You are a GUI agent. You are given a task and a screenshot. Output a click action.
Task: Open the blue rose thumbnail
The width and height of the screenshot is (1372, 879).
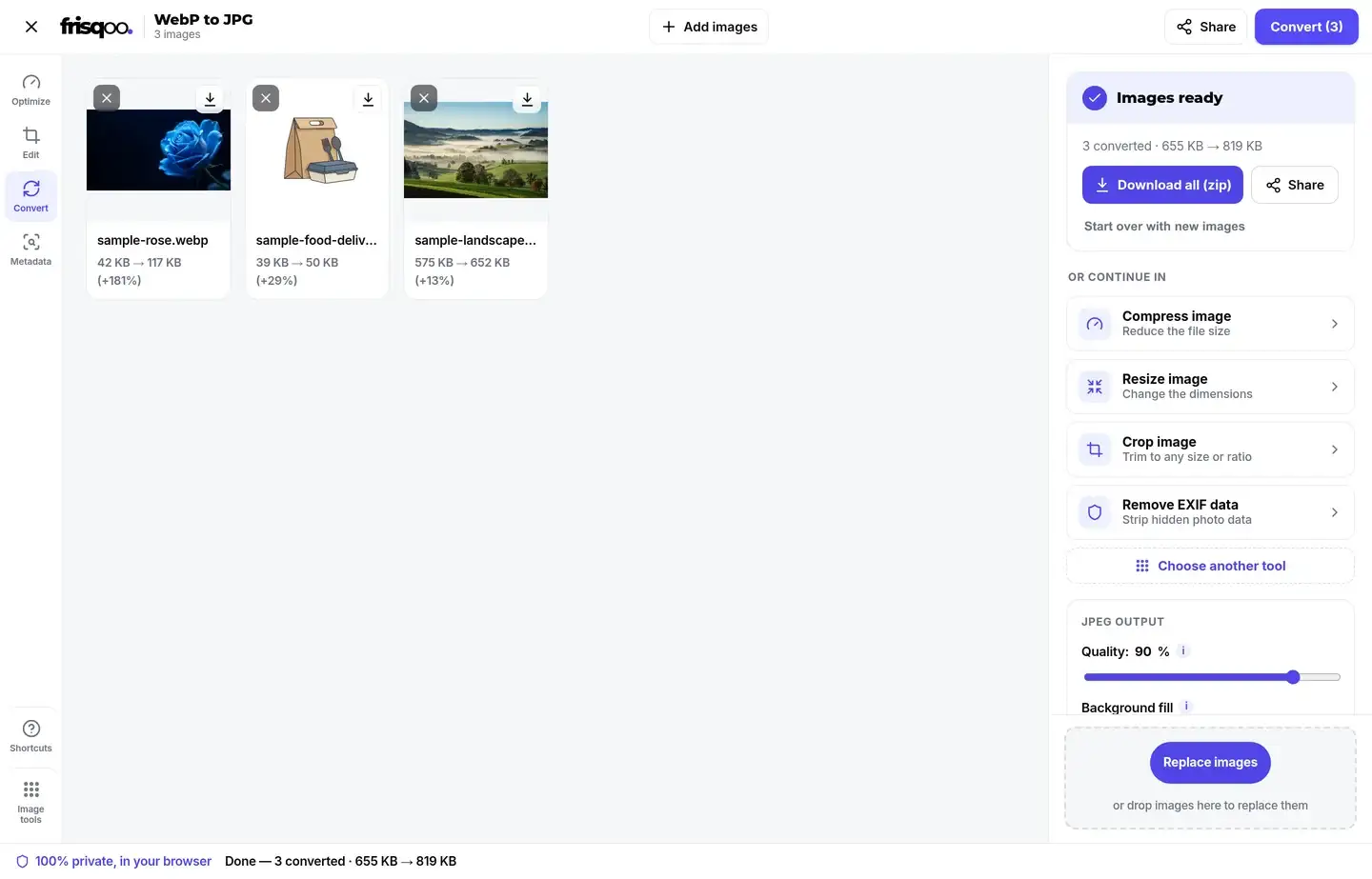(158, 150)
